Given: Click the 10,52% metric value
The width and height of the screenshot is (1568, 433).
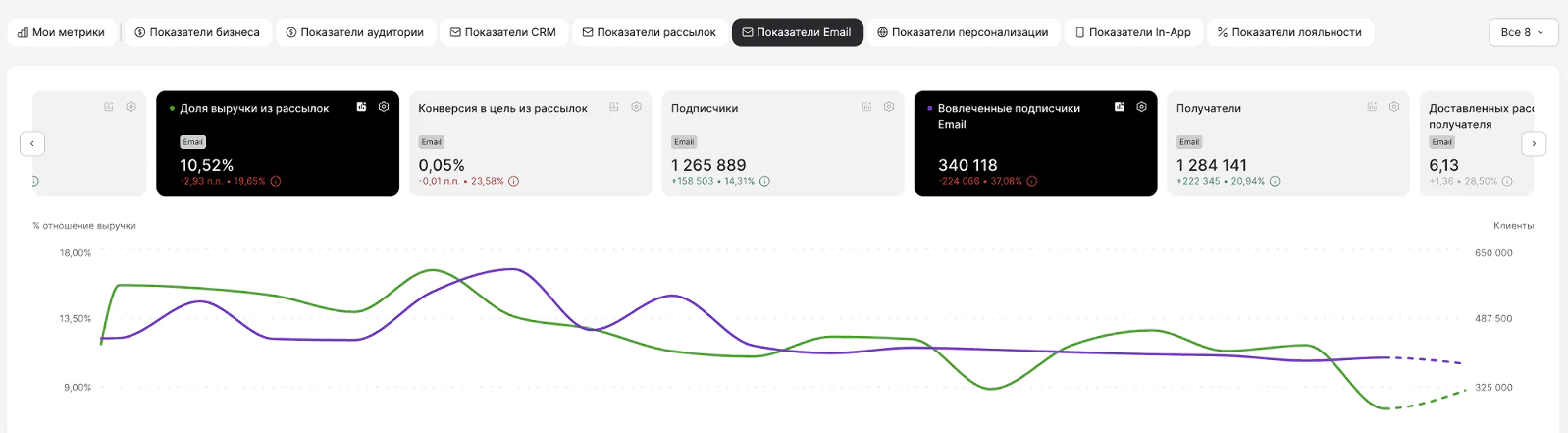Looking at the screenshot, I should coord(207,165).
